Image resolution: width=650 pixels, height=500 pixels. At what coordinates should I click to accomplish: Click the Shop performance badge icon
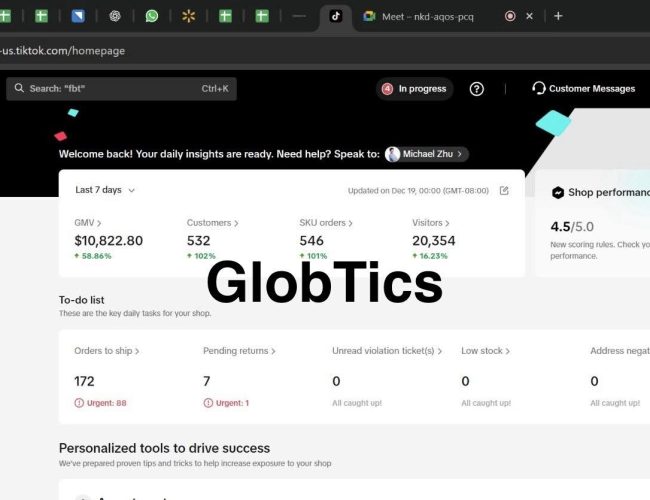558,192
